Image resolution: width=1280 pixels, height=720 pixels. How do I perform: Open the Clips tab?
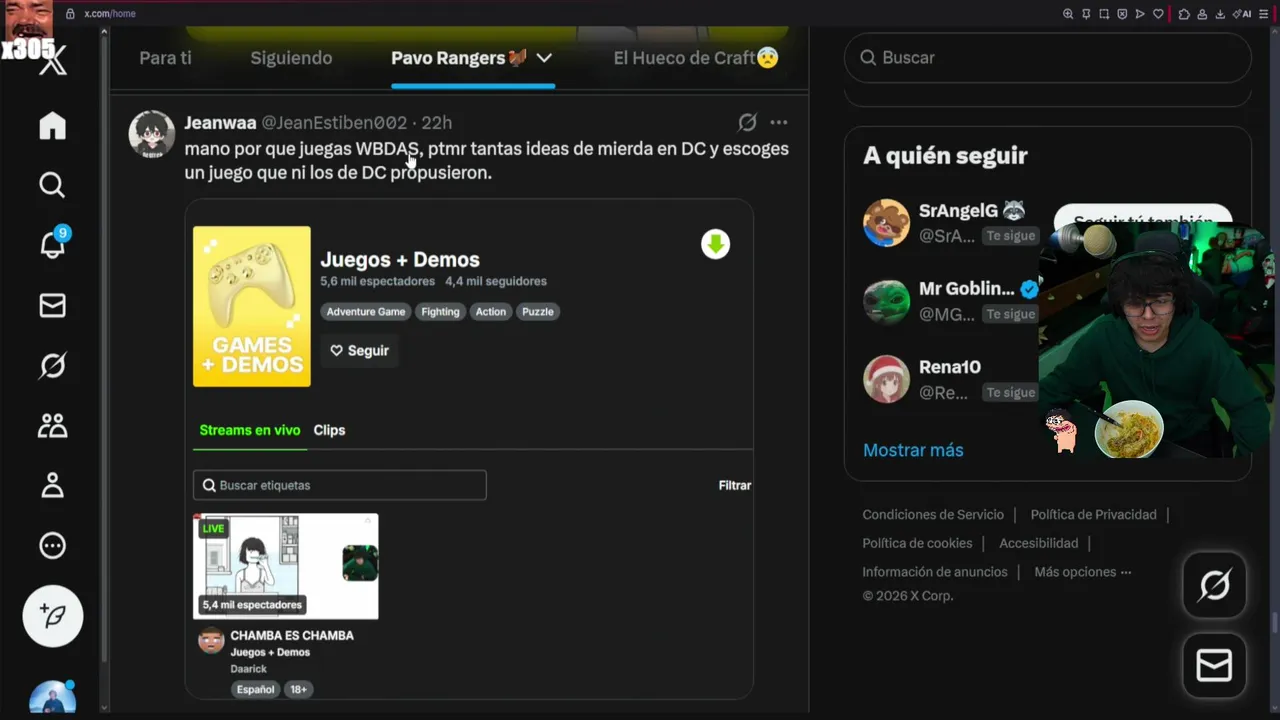point(329,430)
